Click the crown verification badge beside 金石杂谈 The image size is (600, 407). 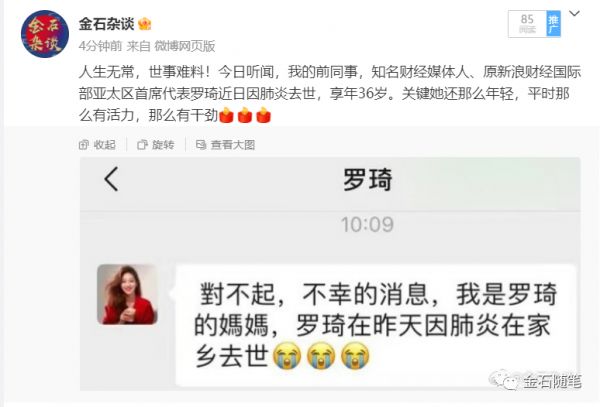click(145, 24)
